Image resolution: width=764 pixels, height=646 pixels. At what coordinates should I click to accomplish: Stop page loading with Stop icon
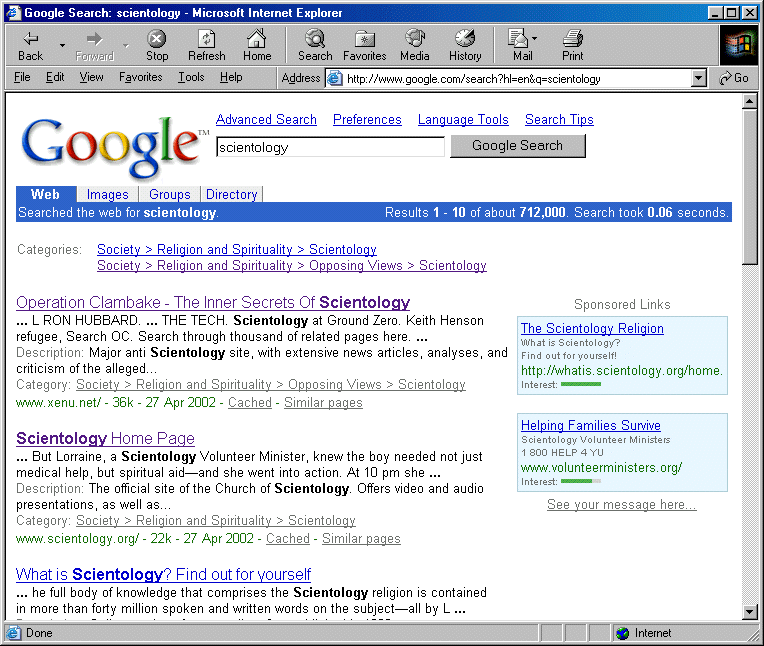[x=156, y=38]
